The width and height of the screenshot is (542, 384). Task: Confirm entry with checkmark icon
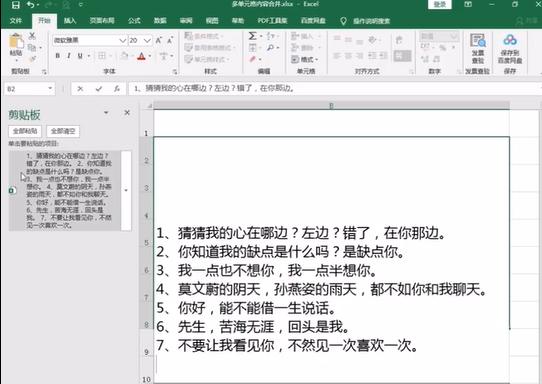click(x=99, y=89)
